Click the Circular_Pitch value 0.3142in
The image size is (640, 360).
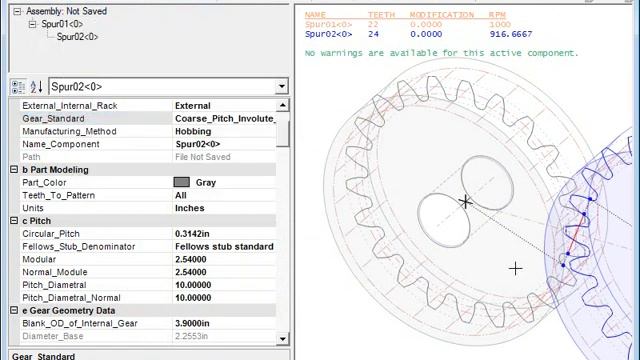pos(192,233)
